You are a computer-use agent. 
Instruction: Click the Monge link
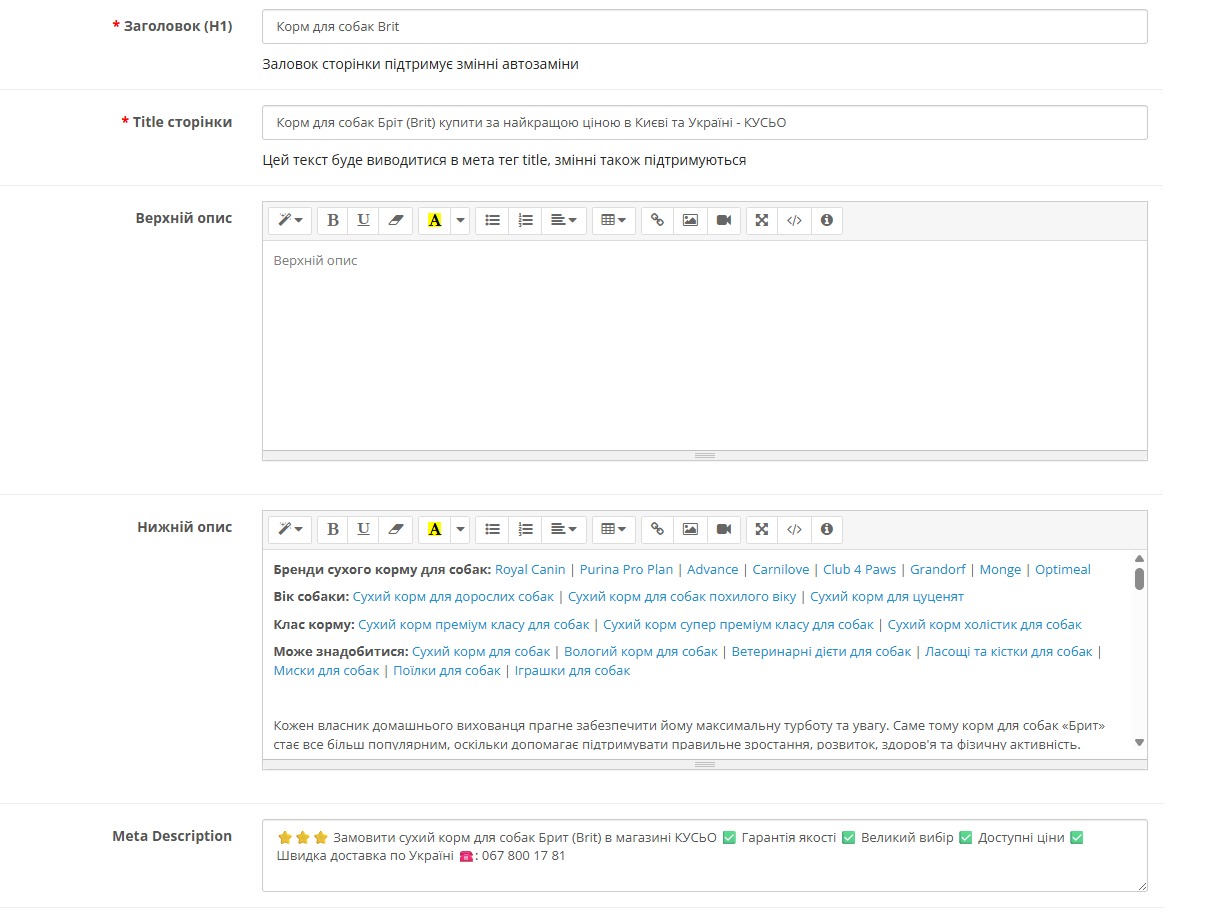[1000, 570]
